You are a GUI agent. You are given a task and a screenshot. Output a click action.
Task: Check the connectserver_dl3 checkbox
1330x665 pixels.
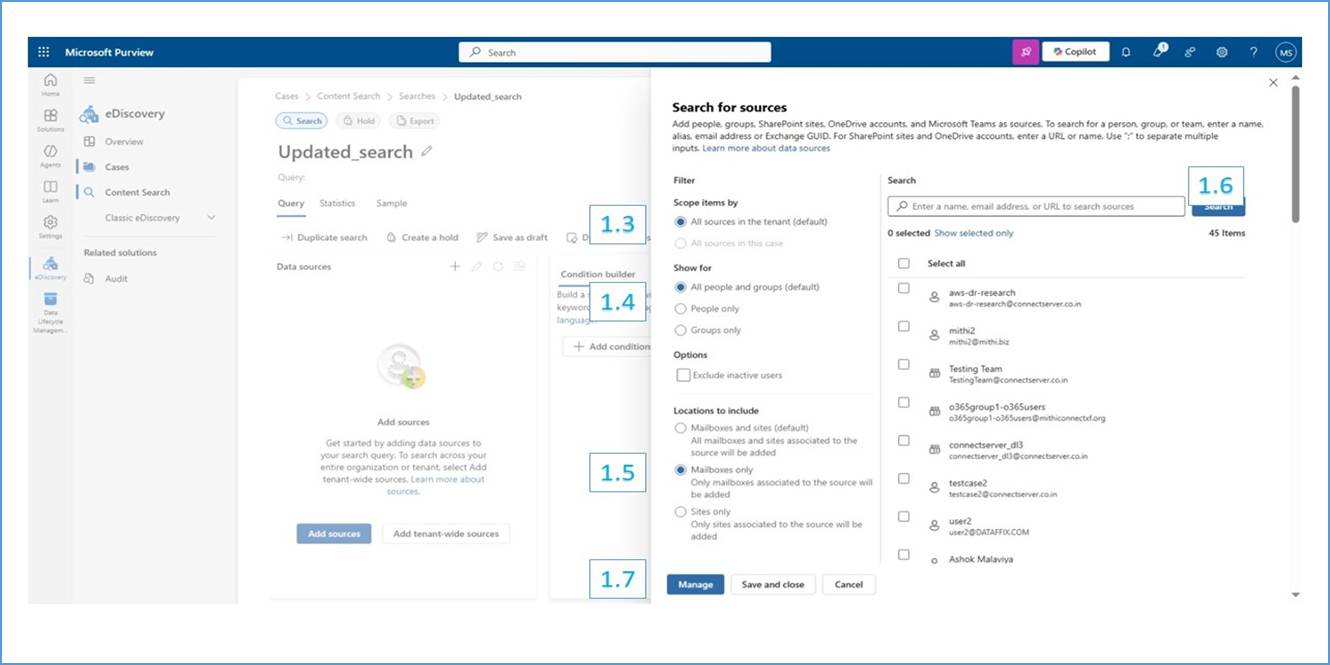click(904, 440)
